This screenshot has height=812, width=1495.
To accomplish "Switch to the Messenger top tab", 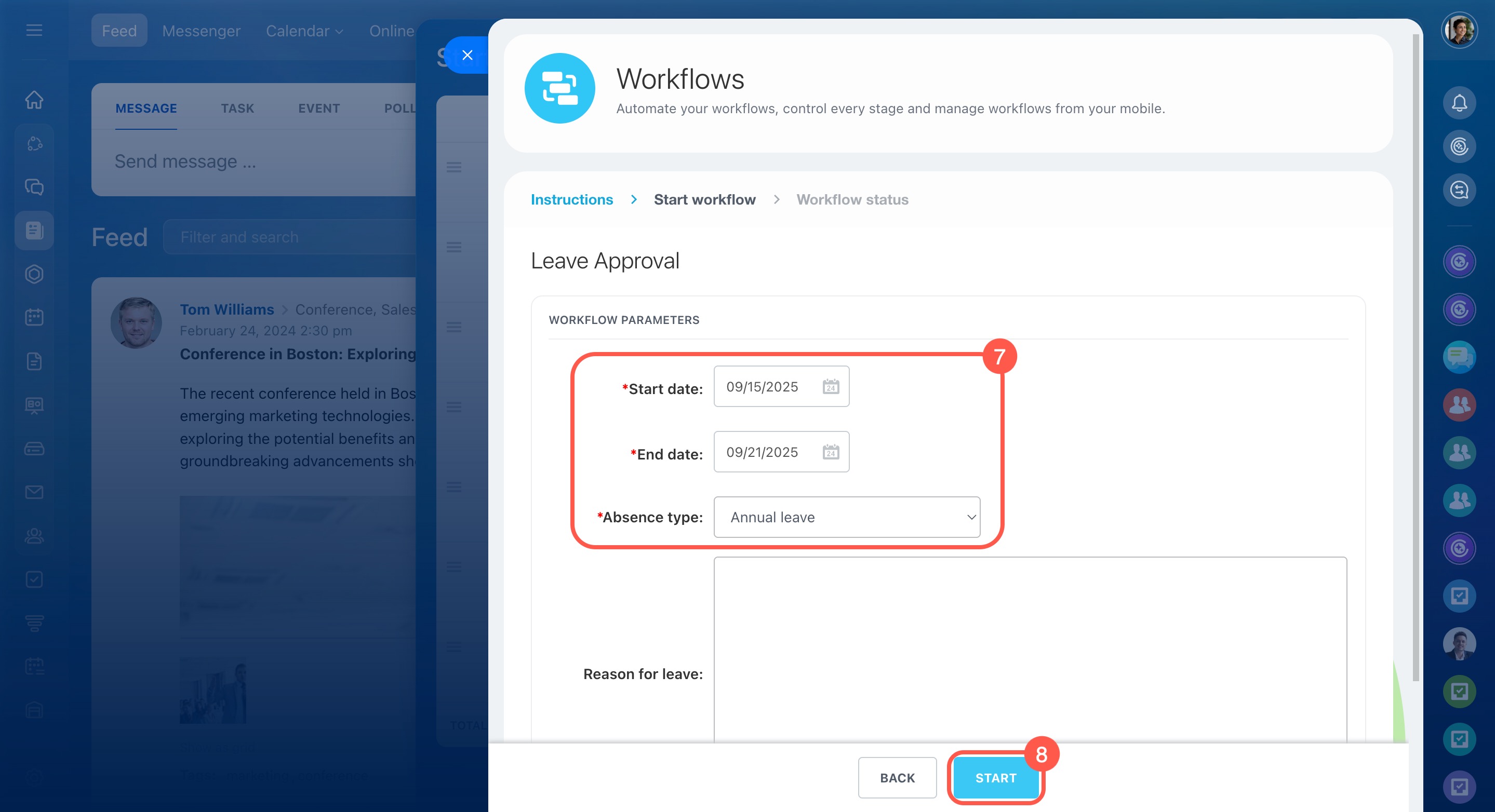I will [x=201, y=31].
